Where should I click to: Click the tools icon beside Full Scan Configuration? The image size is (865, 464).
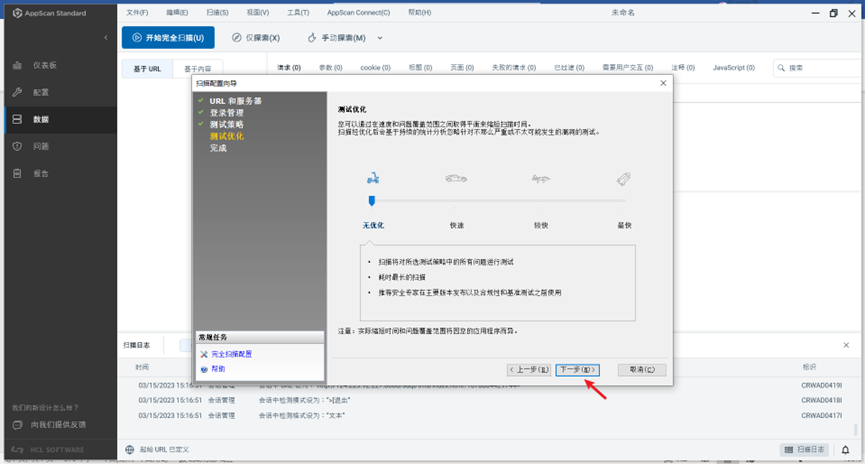(204, 354)
